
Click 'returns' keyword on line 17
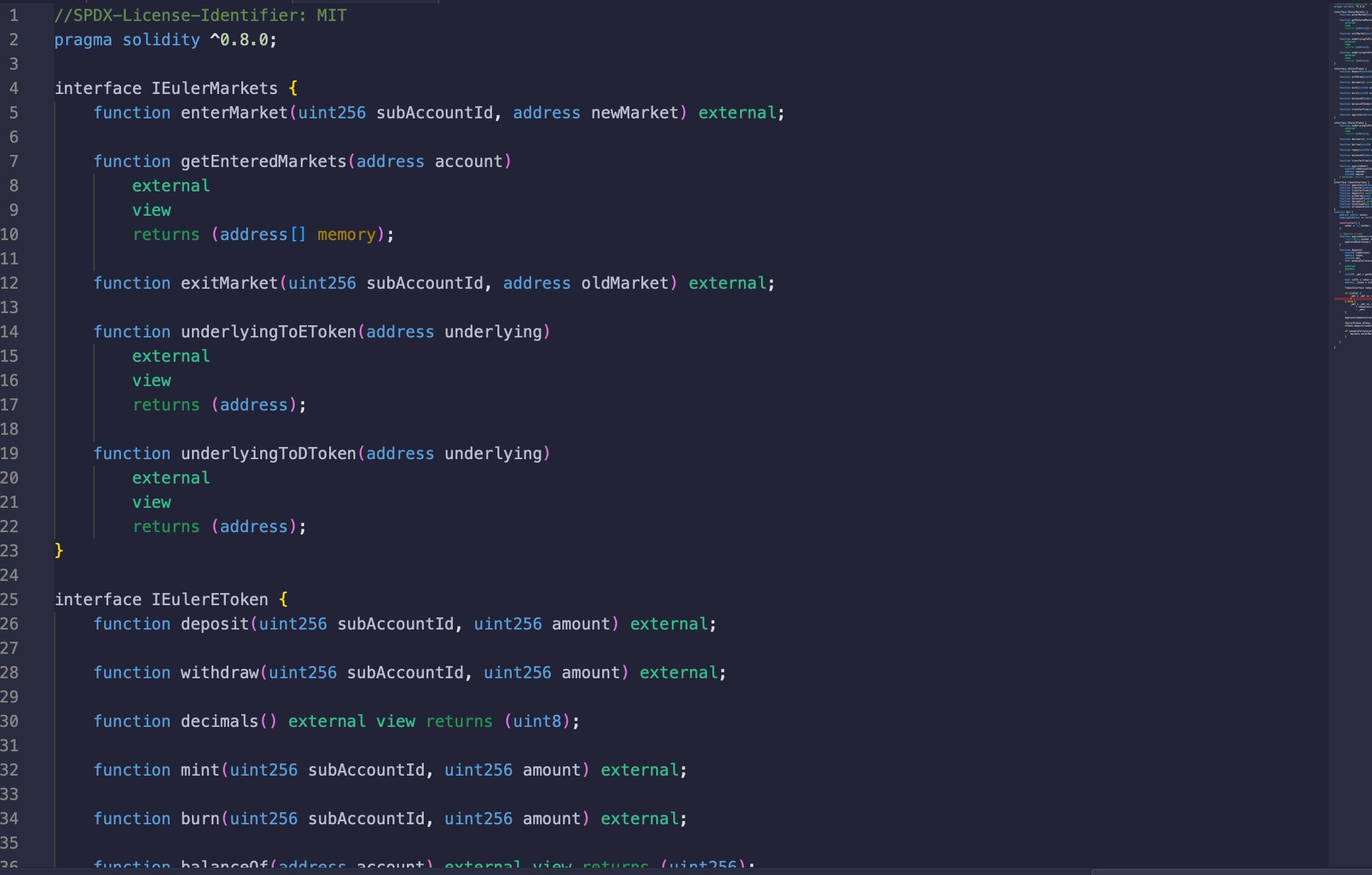pos(166,404)
